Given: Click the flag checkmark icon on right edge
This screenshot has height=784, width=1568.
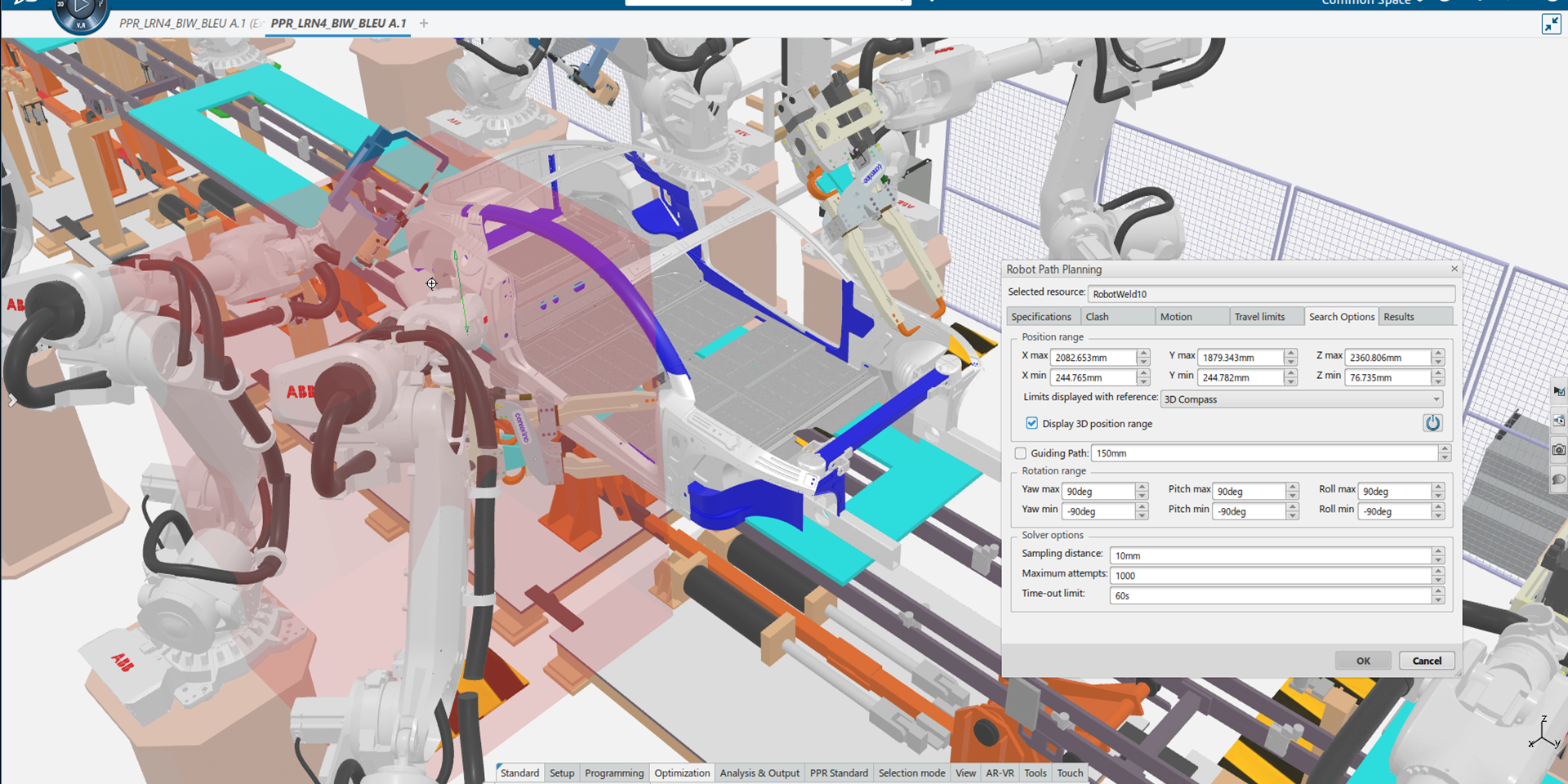Looking at the screenshot, I should tap(1558, 392).
